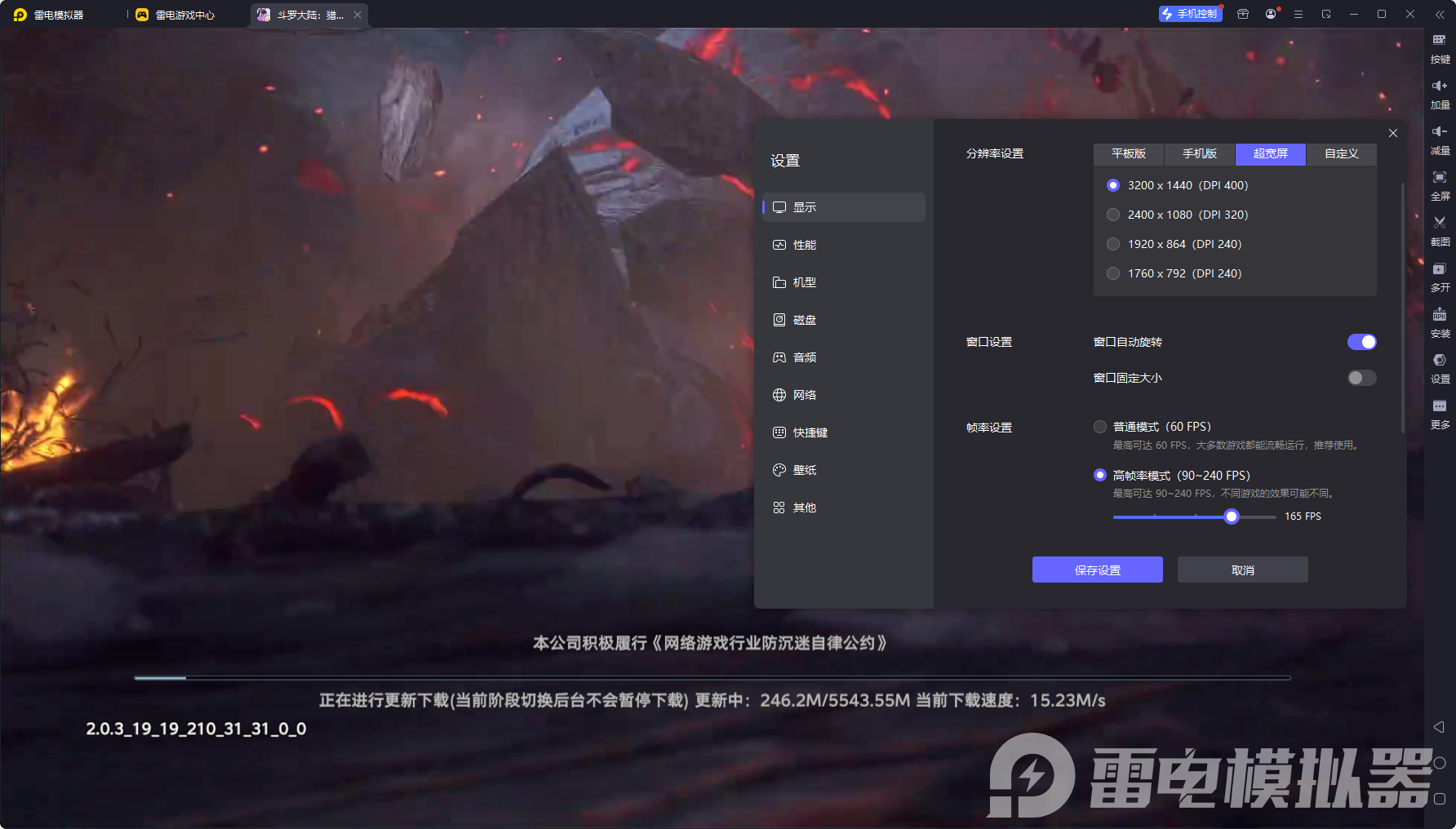Switch to the 雷电模拟器 tab

tap(50, 15)
